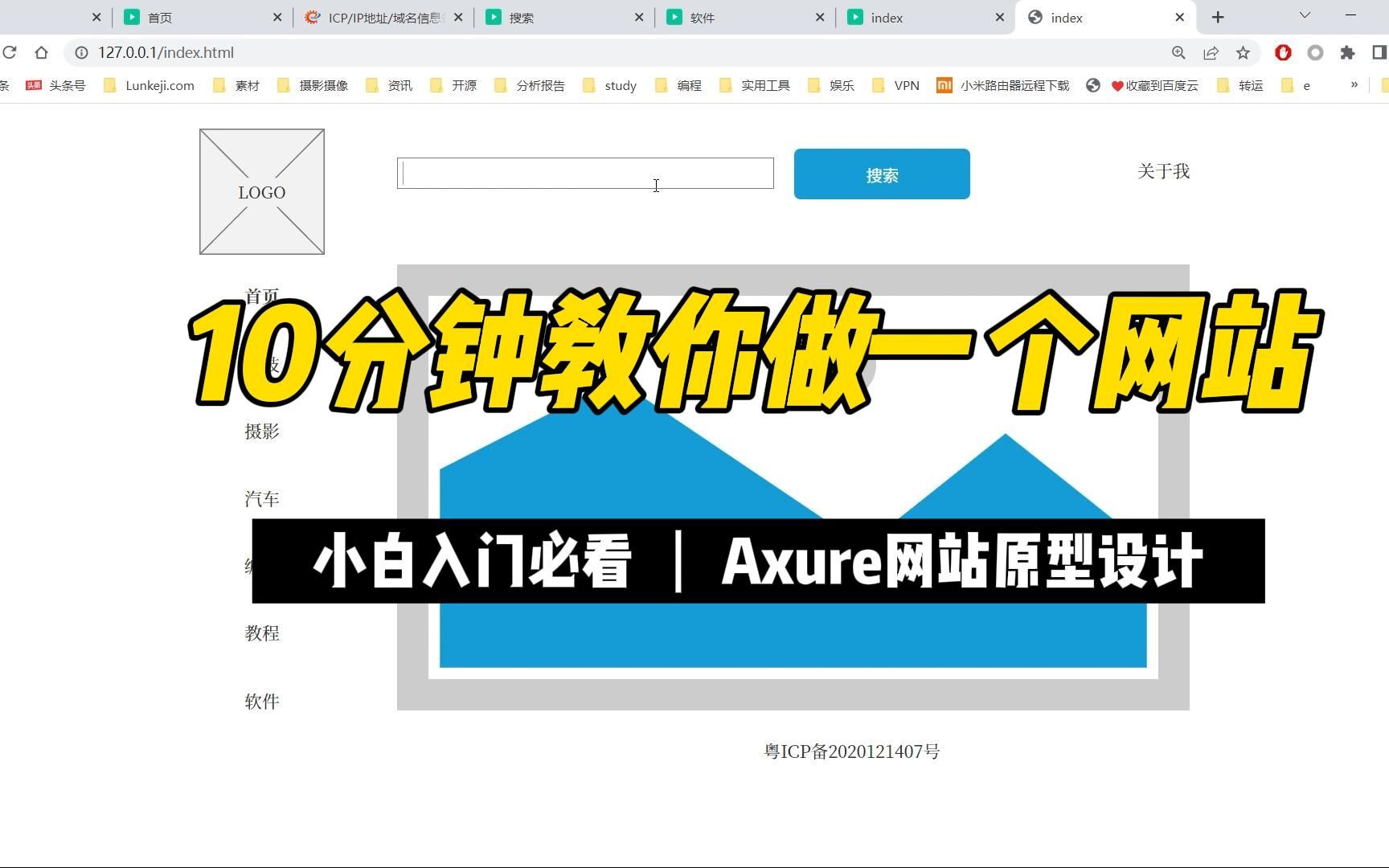Open the 转运 bookmark folder
The width and height of the screenshot is (1389, 868).
click(x=1240, y=85)
